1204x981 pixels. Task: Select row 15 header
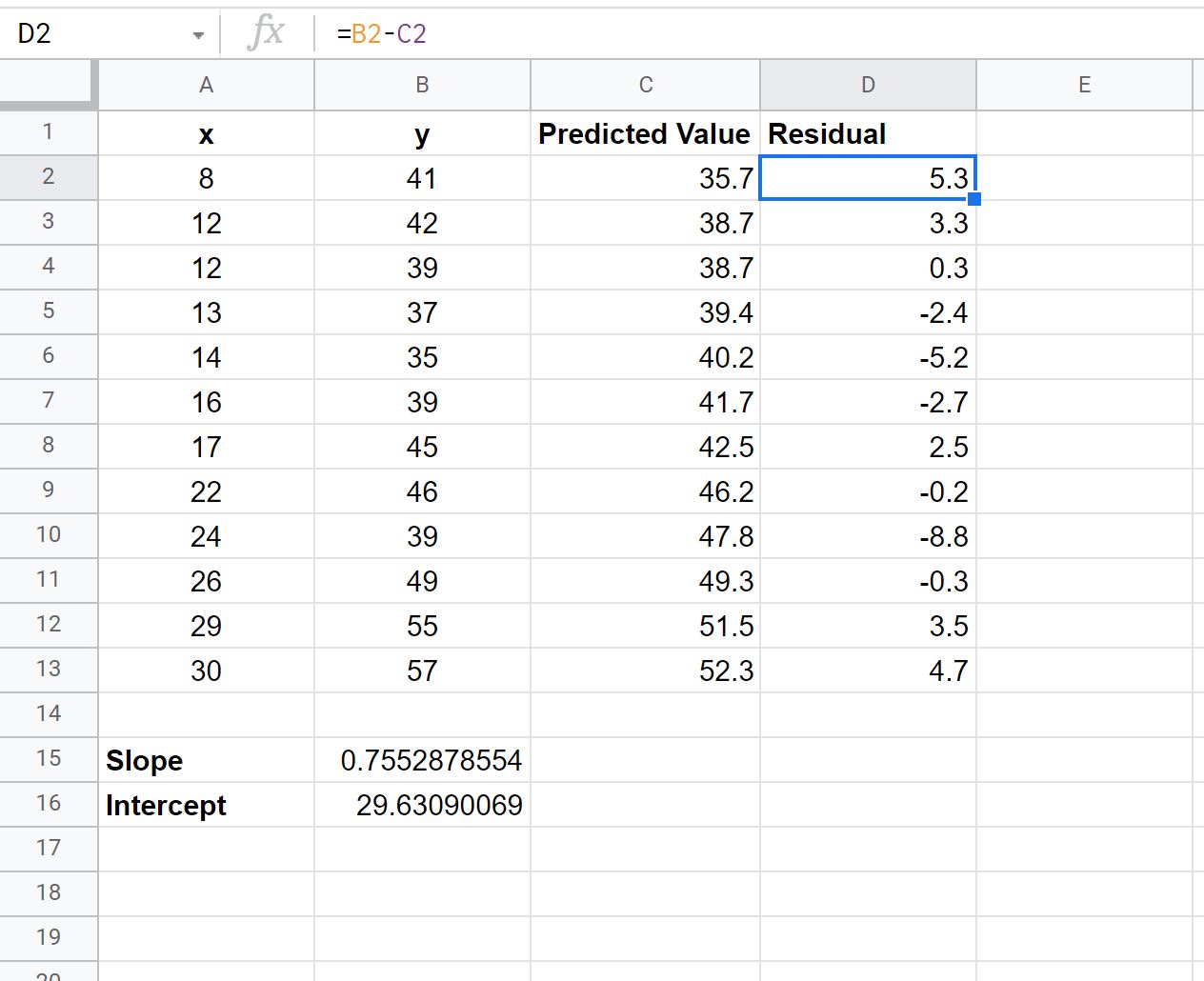point(49,759)
